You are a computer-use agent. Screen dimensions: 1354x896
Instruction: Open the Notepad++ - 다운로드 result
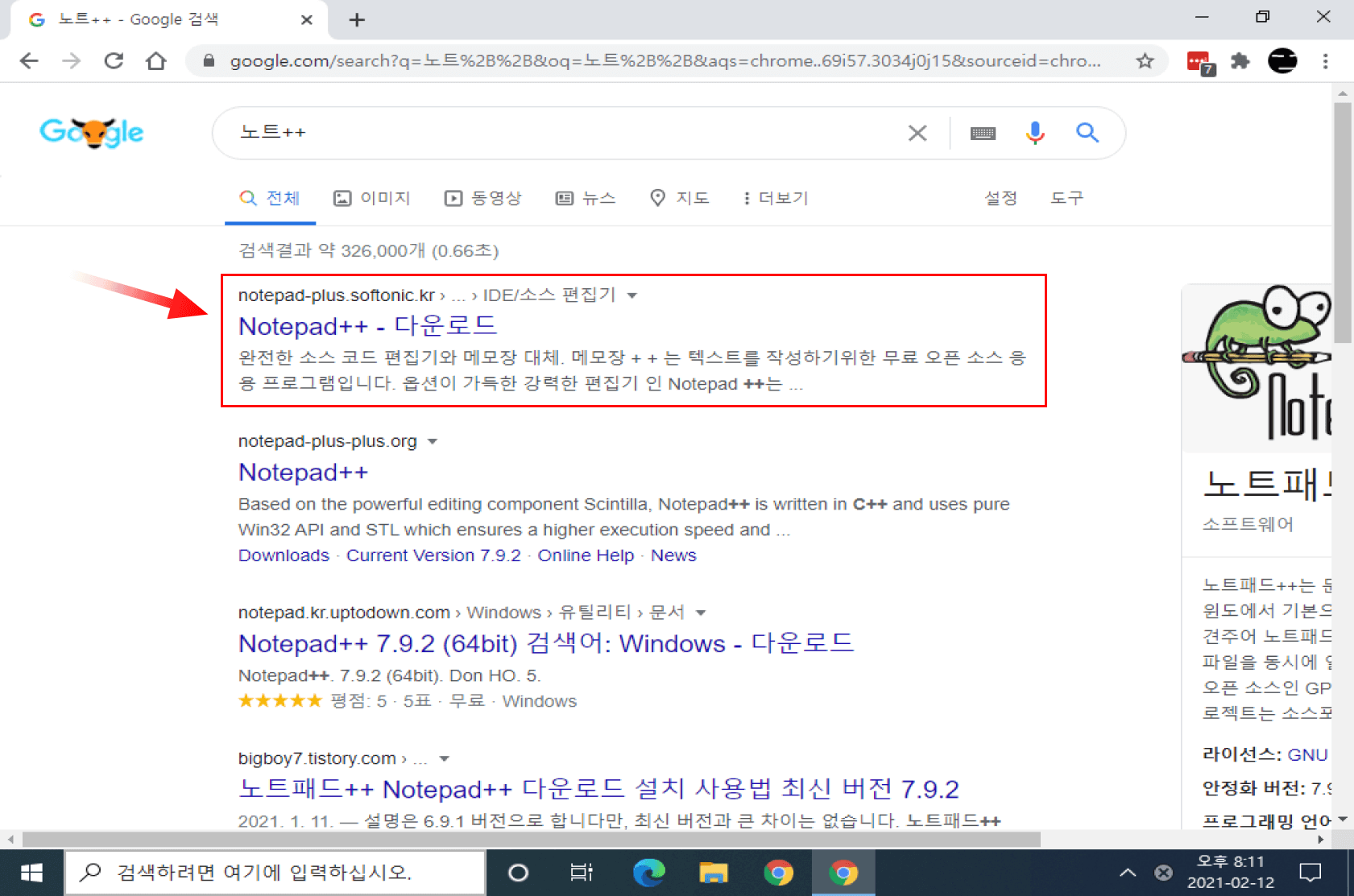click(x=368, y=326)
